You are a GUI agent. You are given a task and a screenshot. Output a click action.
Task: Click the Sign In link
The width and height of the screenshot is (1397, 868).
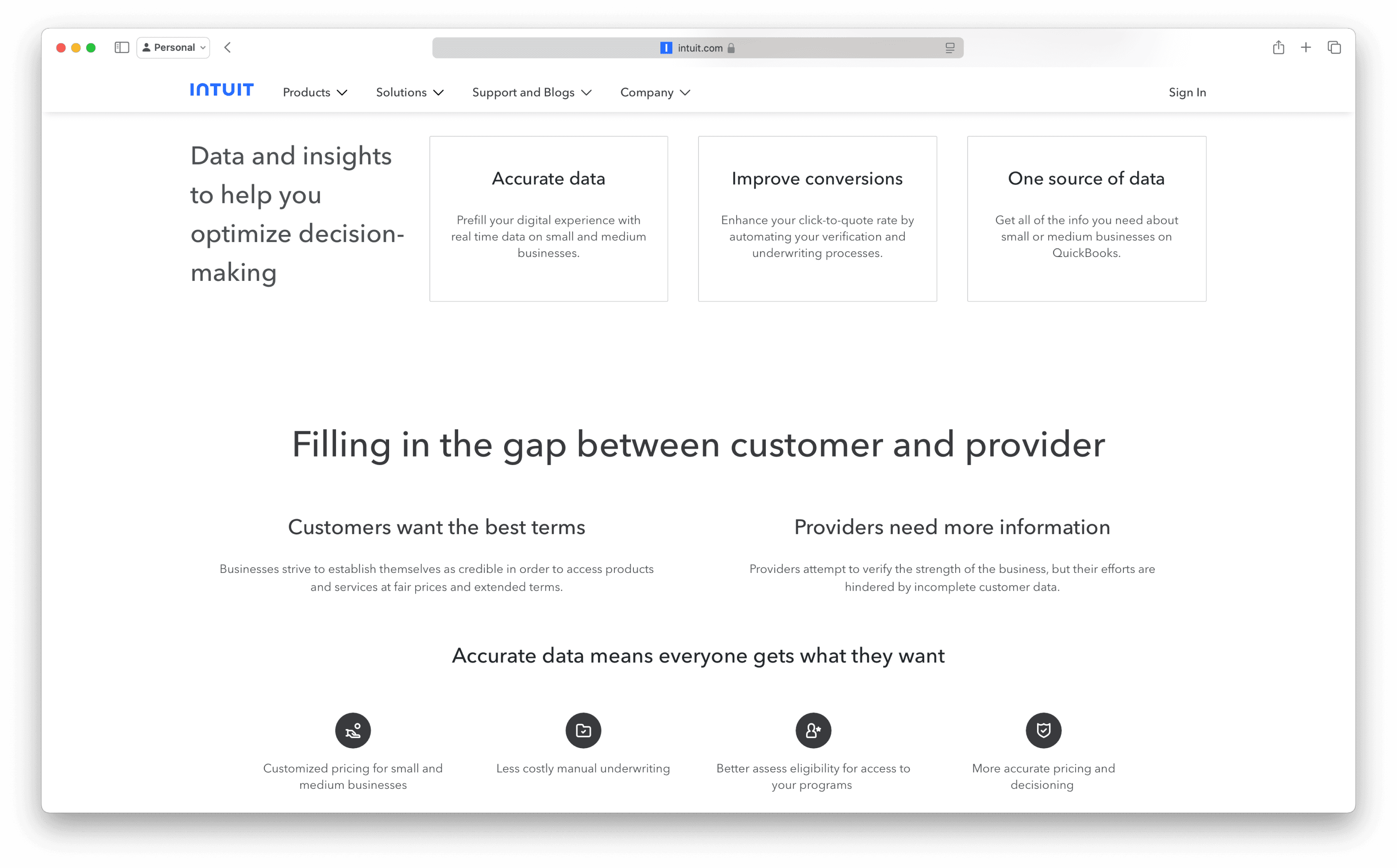point(1187,92)
